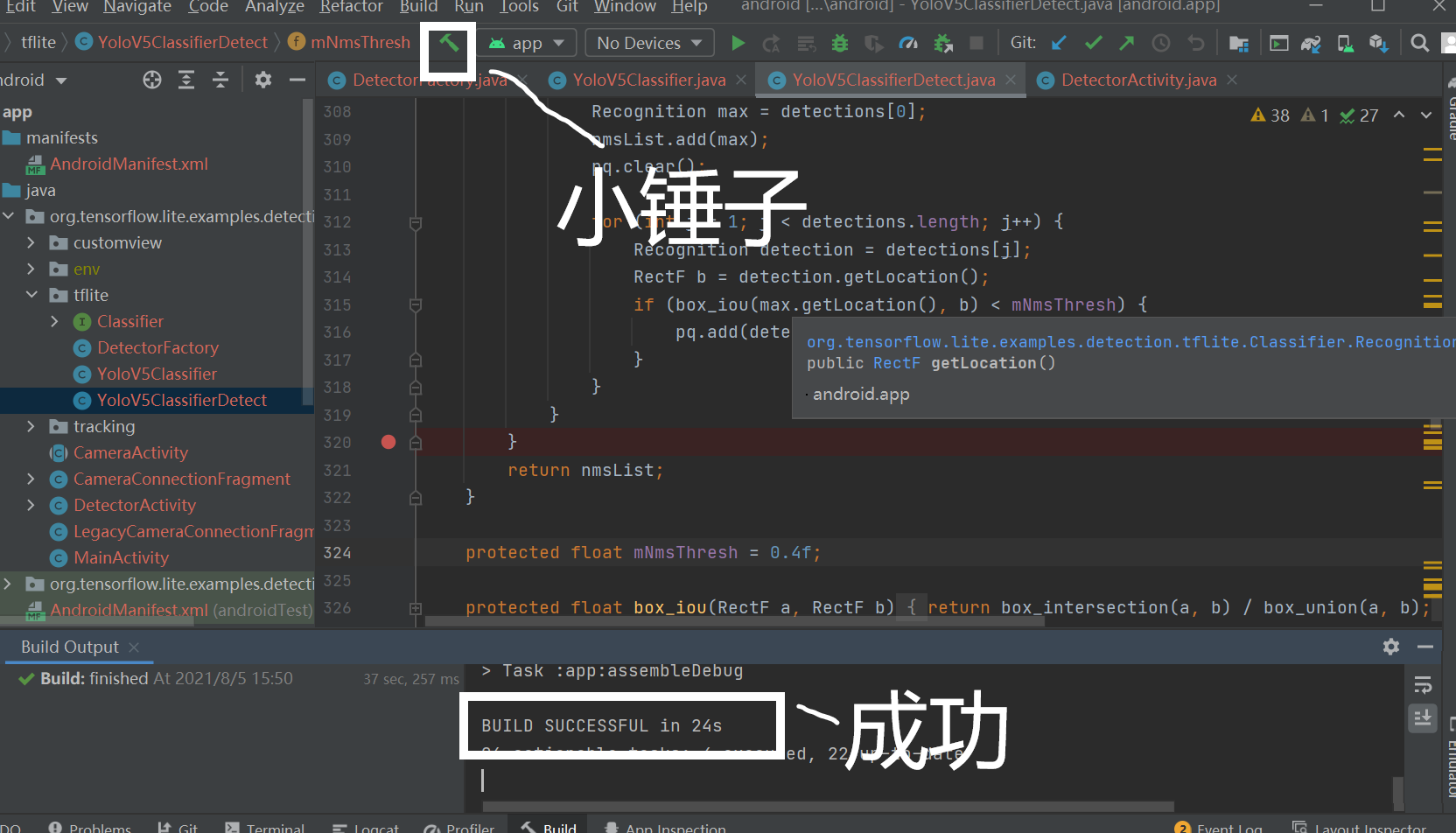
Task: Open the Event Log
Action: click(x=1228, y=827)
